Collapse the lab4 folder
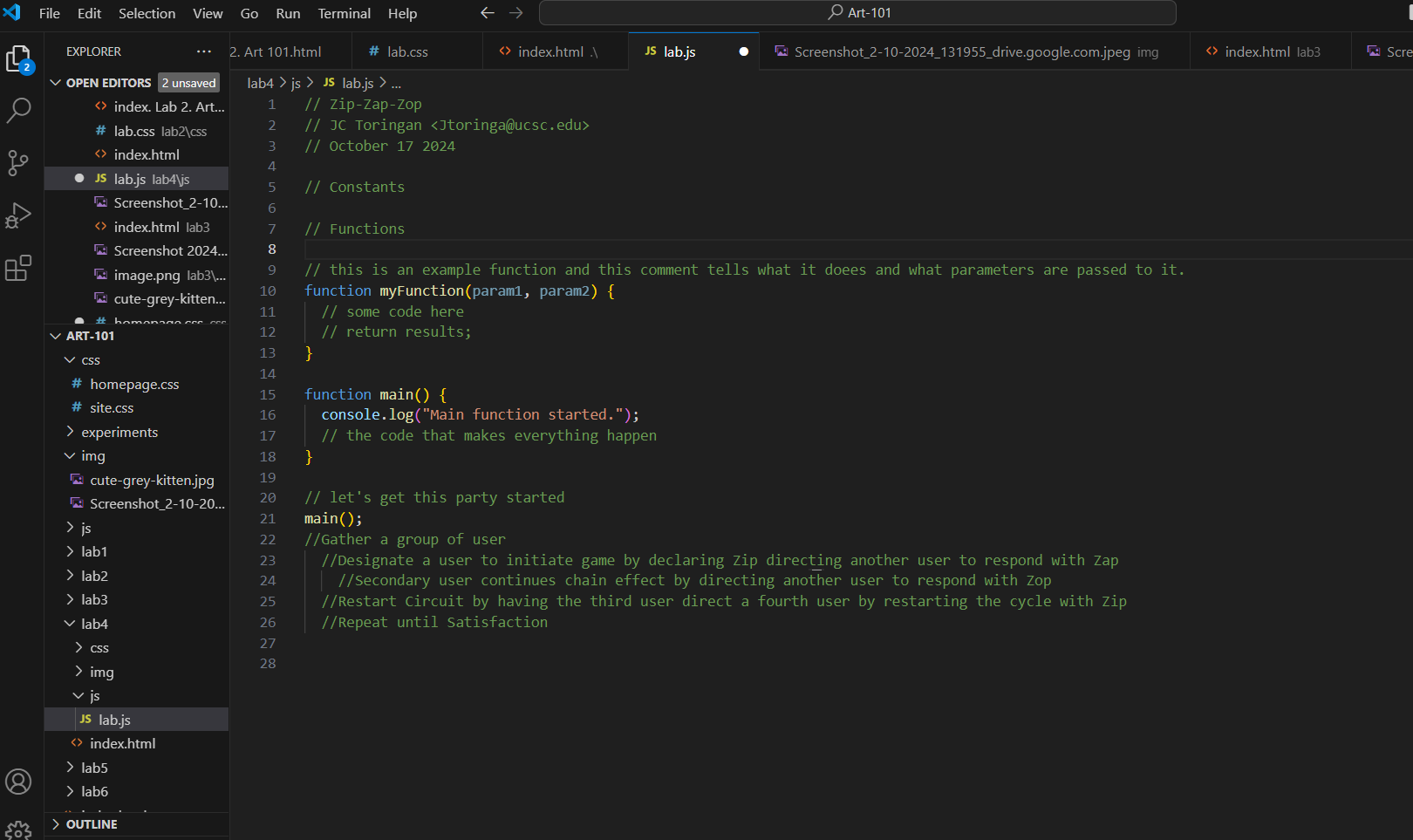 pos(93,624)
